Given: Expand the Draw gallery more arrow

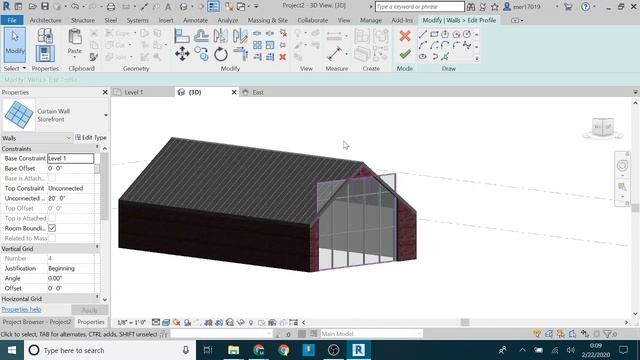Looking at the screenshot, I should (476, 58).
